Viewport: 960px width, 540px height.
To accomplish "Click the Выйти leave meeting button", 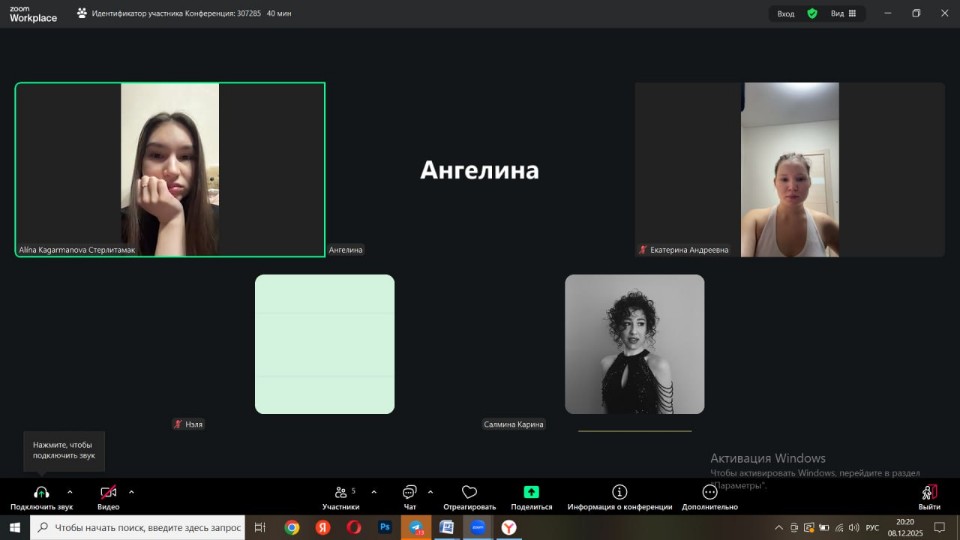I will 929,493.
